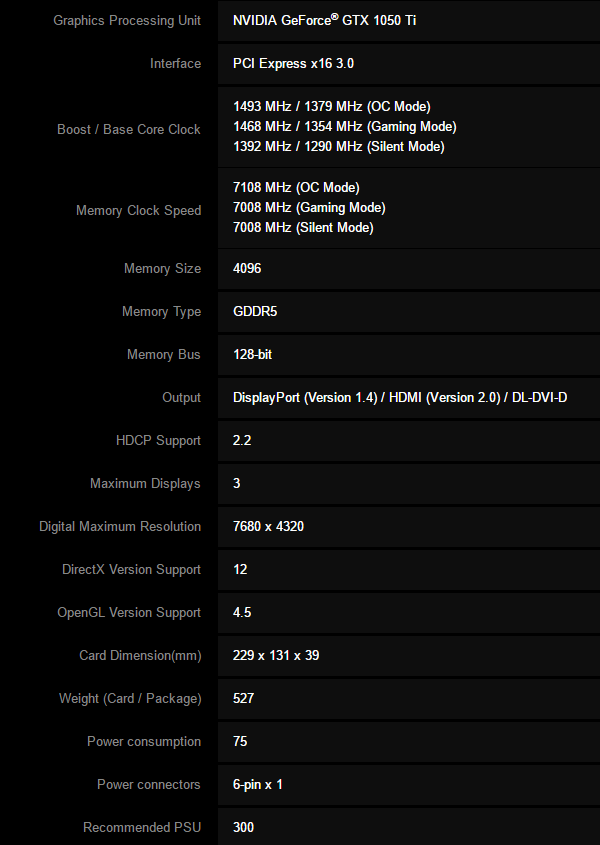Click '1392 MHz / 1290 MHz (Silent Mode)' line

[339, 147]
